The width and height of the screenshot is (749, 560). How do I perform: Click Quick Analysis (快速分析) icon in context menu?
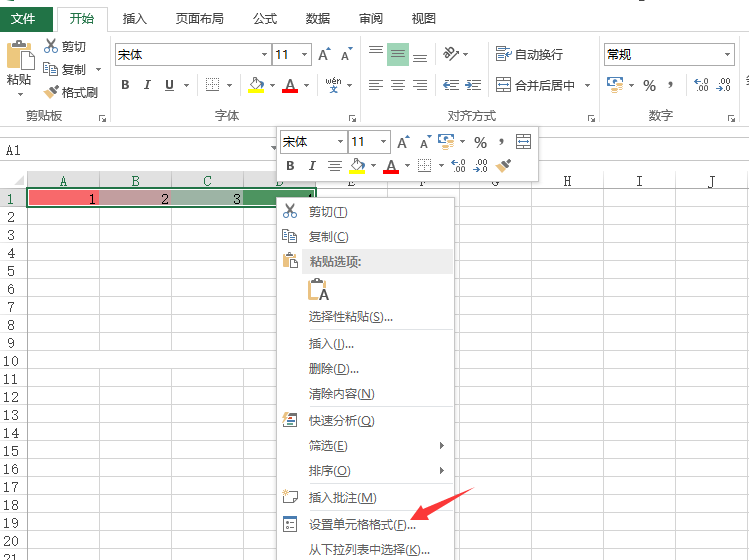tap(289, 420)
